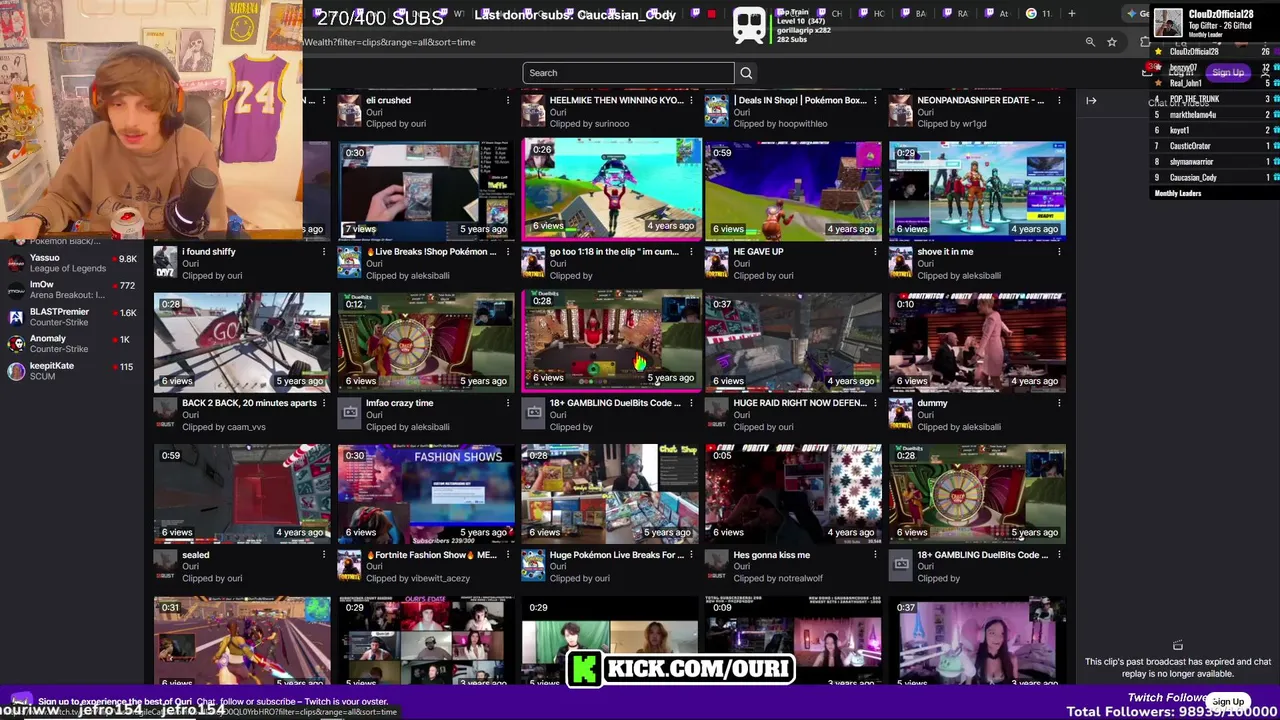Play 'lmfao crazy time' clip thumbnail
The width and height of the screenshot is (1280, 720).
(426, 341)
